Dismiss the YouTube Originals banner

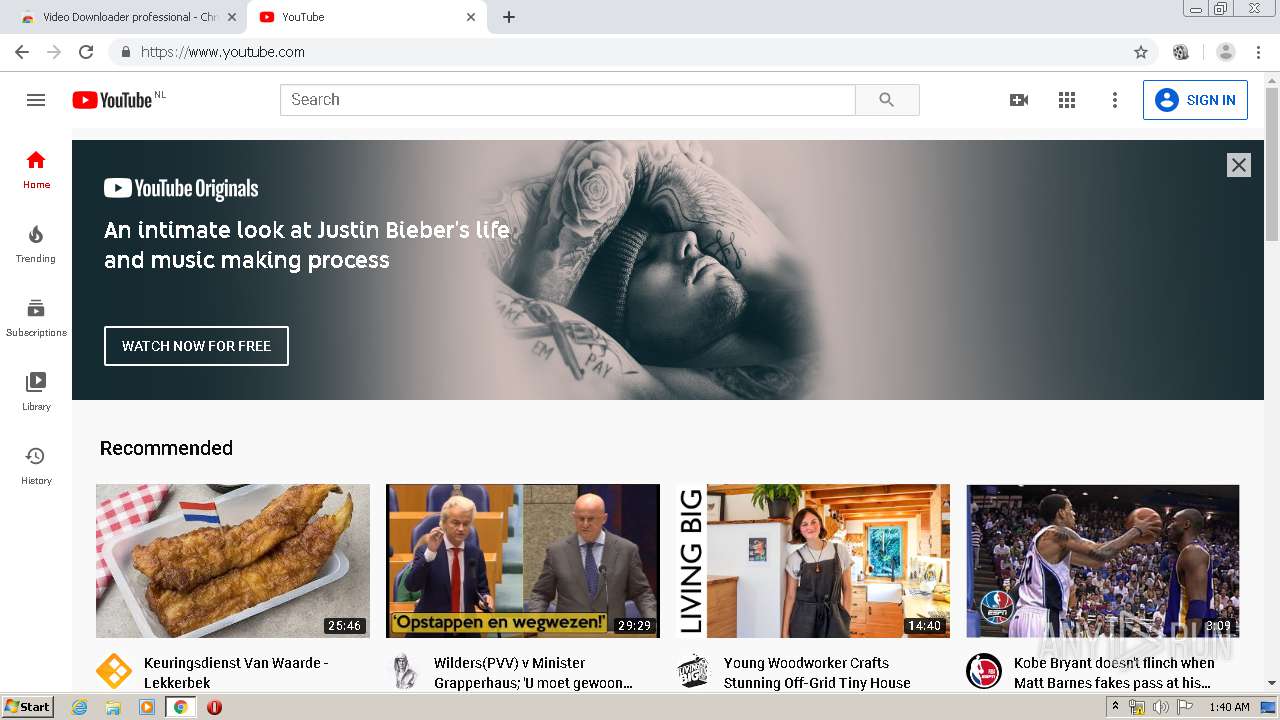[1239, 165]
